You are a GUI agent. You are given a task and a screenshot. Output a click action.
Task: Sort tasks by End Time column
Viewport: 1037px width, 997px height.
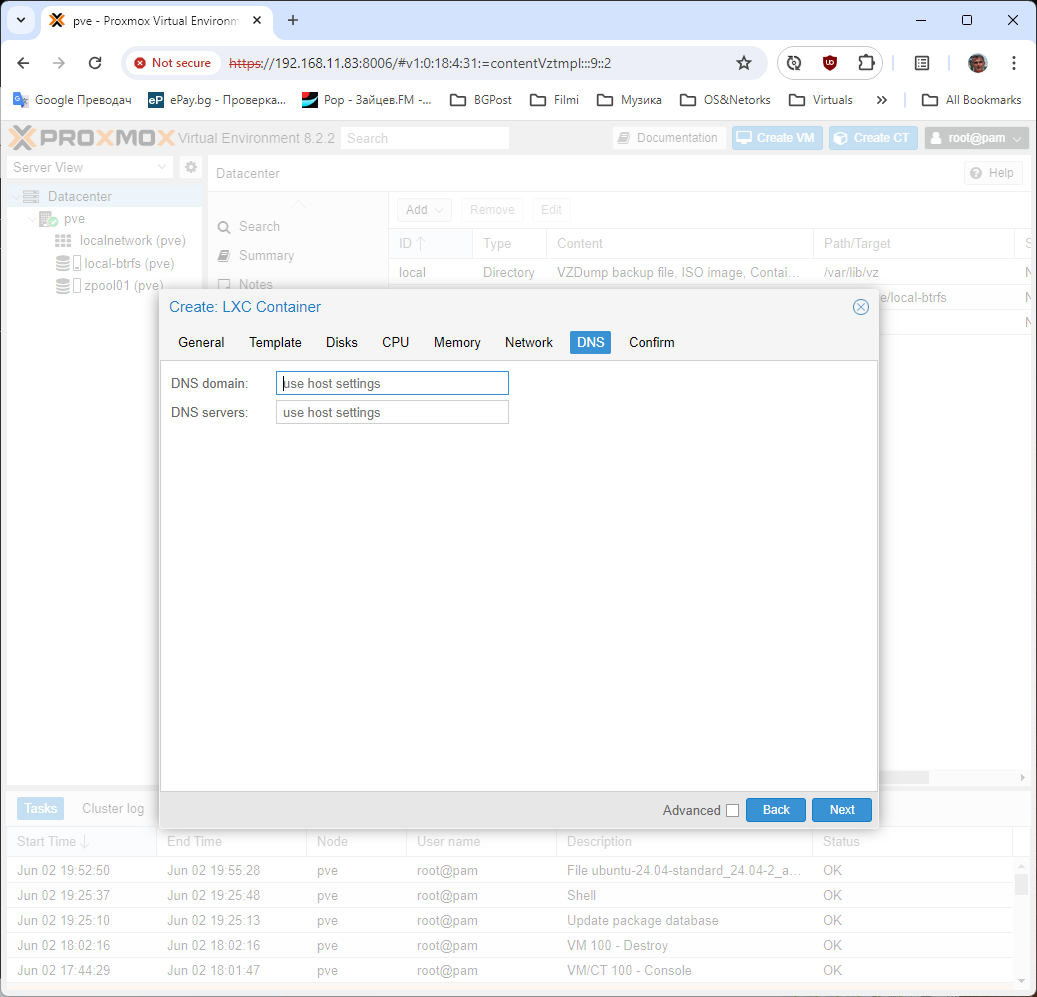[231, 842]
